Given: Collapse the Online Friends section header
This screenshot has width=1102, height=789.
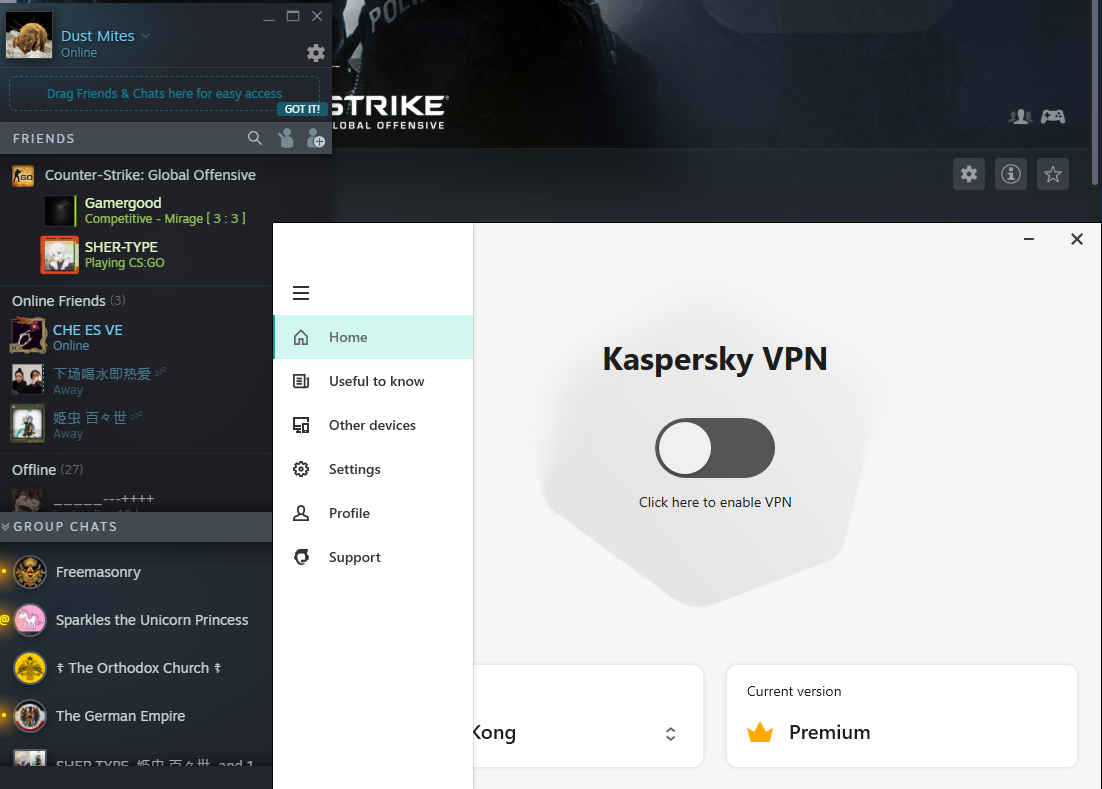Looking at the screenshot, I should 68,301.
